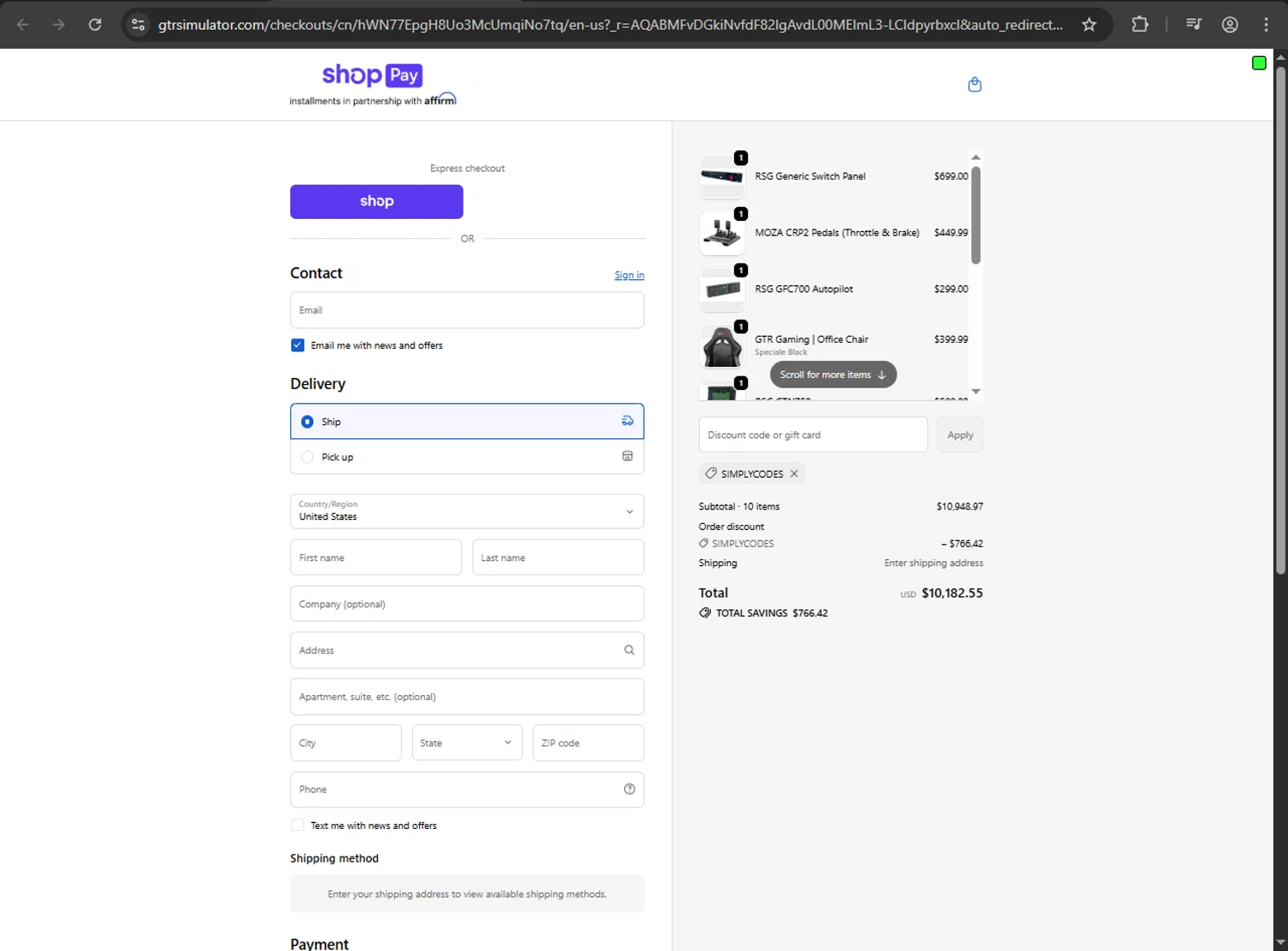Click the Pick up store icon
Screen dimensions: 1288x951
point(628,456)
